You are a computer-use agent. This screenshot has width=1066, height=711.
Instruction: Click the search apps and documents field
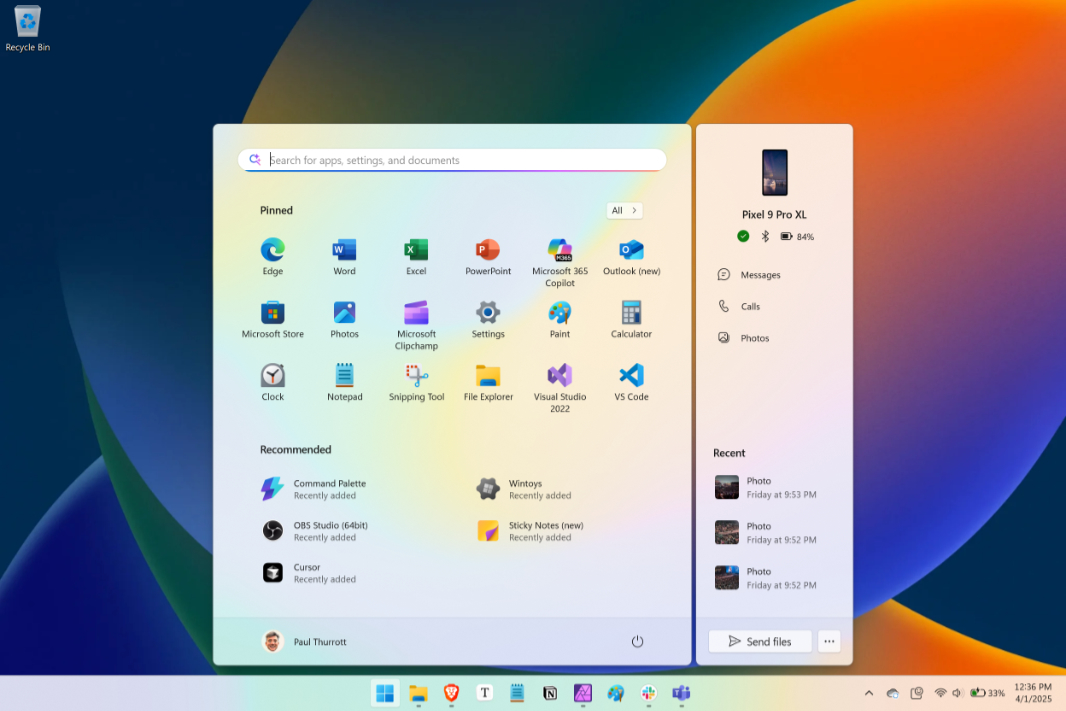tap(451, 160)
